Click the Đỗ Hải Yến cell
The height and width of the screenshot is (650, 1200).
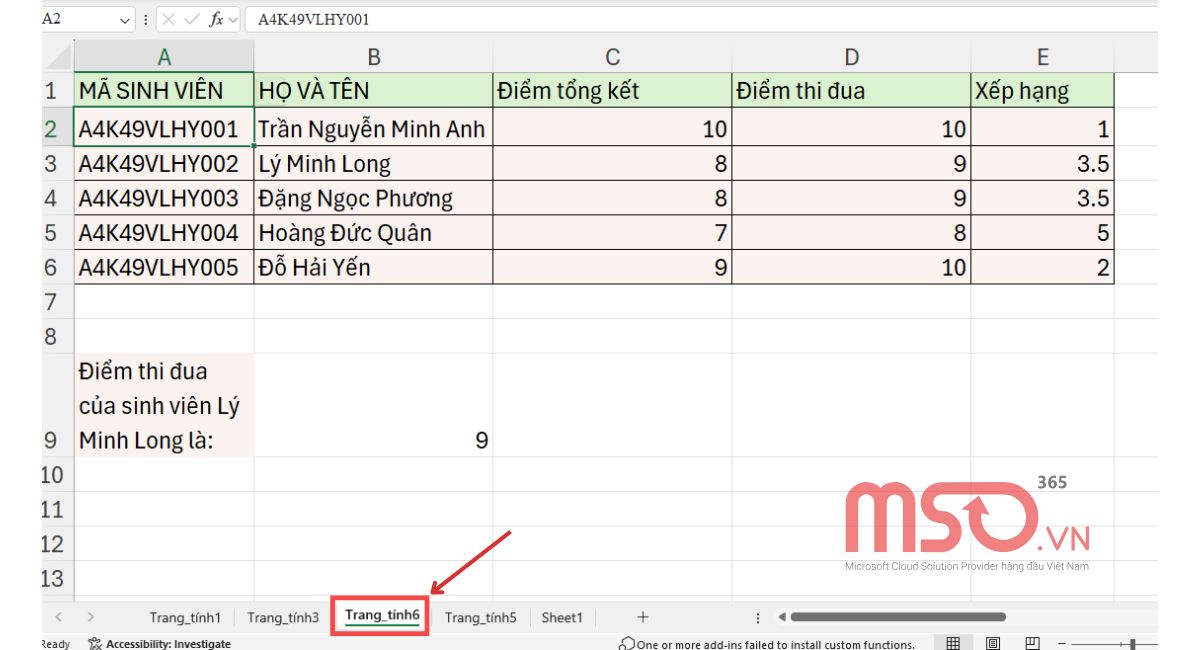point(373,267)
